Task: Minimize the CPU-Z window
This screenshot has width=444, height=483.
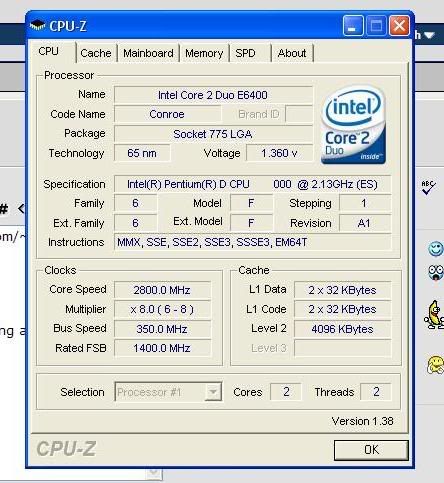Action: click(x=353, y=25)
